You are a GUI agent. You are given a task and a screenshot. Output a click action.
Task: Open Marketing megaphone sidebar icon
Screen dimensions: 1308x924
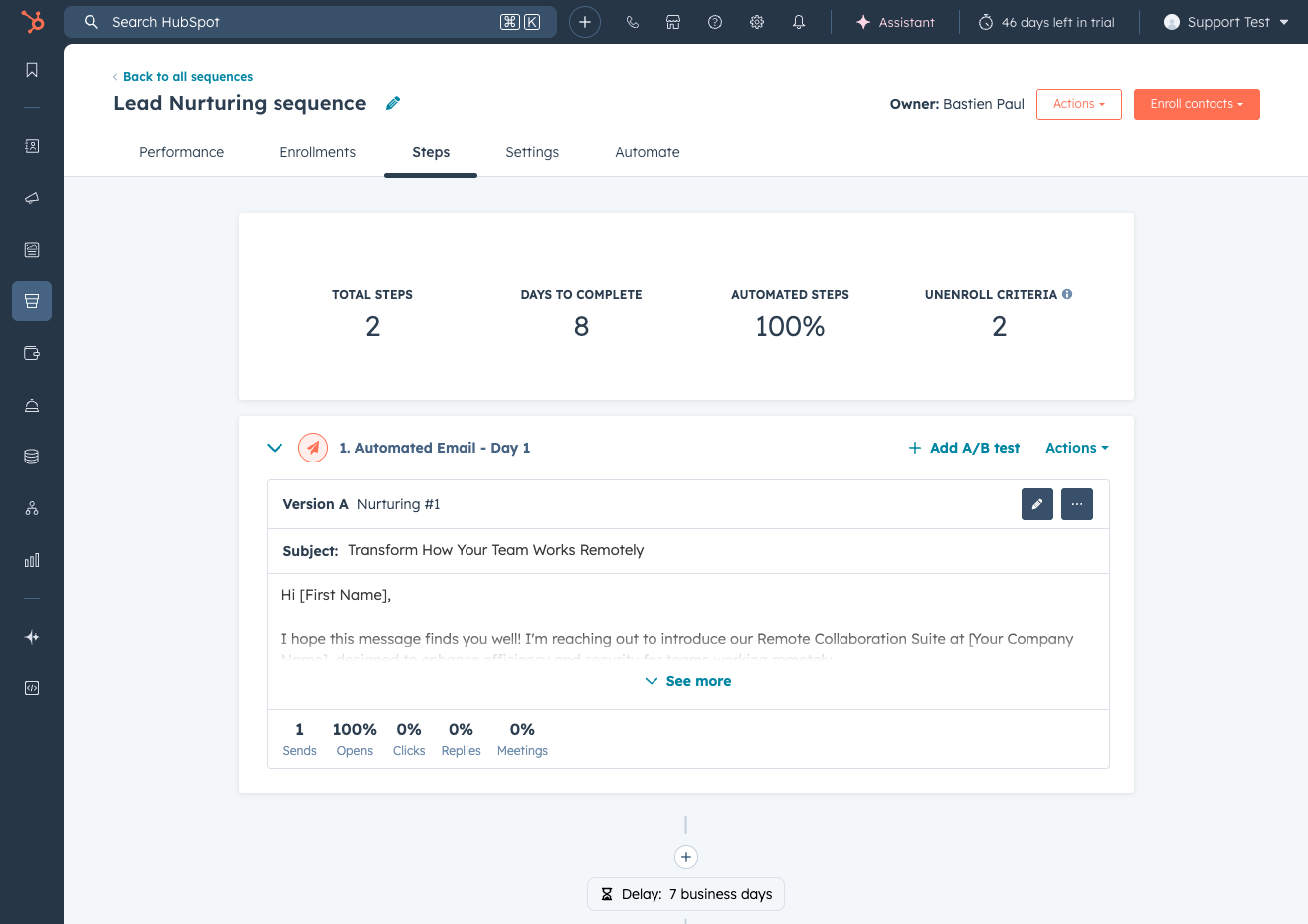point(32,198)
